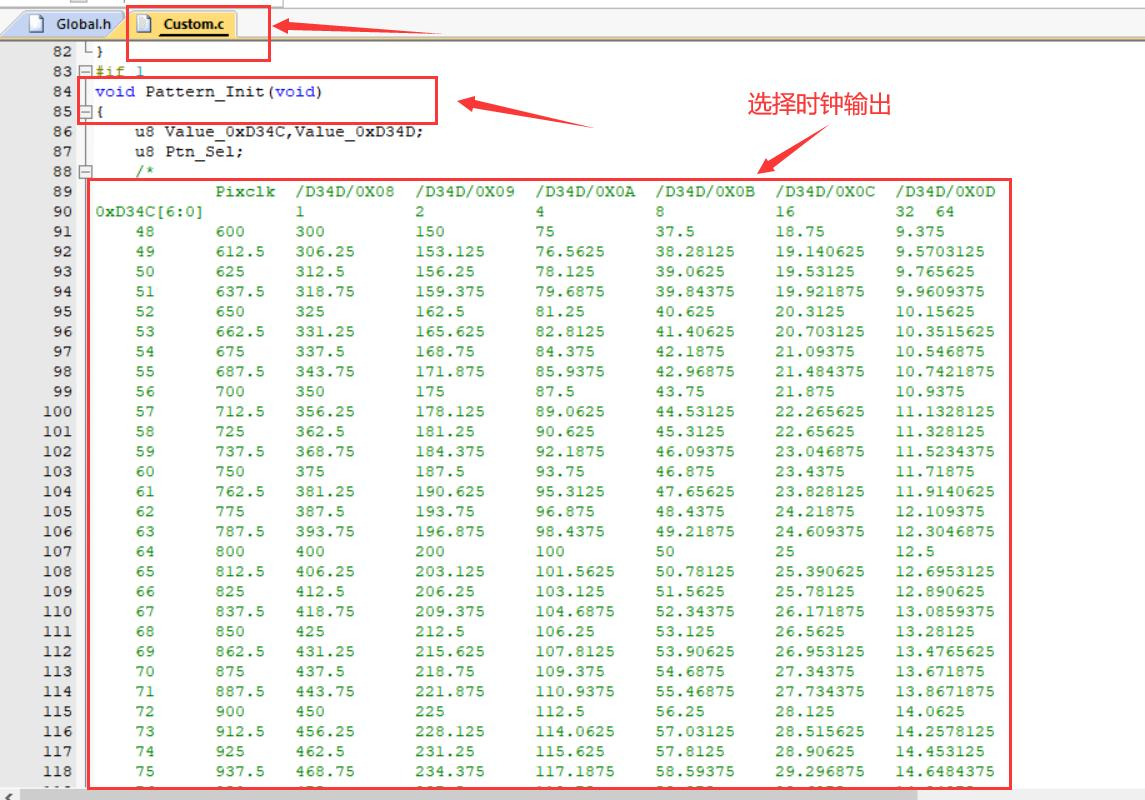The width and height of the screenshot is (1145, 800).
Task: Click the horizontal scrollbar thumb at bottom
Action: click(467, 795)
